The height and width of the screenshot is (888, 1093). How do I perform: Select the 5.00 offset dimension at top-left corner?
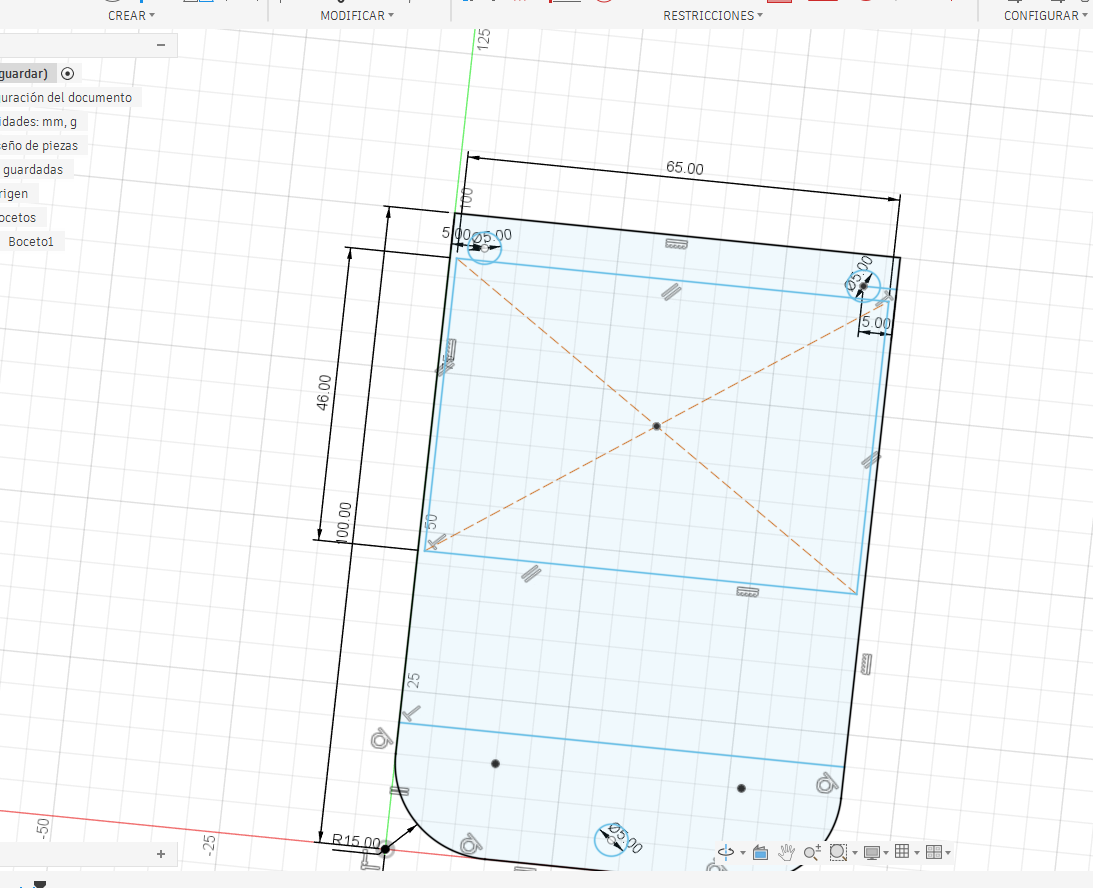pos(456,233)
